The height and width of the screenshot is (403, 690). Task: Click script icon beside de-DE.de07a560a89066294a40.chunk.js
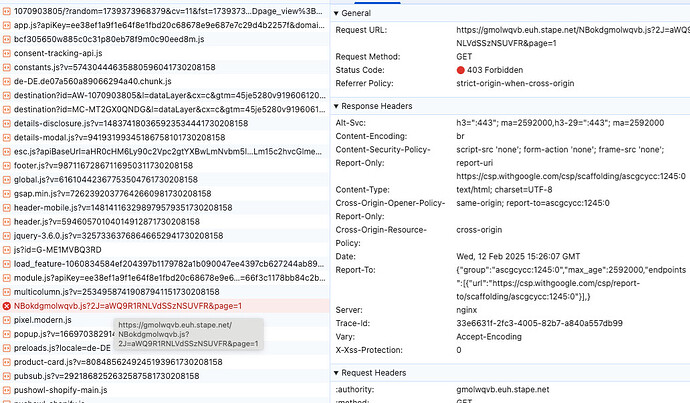click(7, 81)
